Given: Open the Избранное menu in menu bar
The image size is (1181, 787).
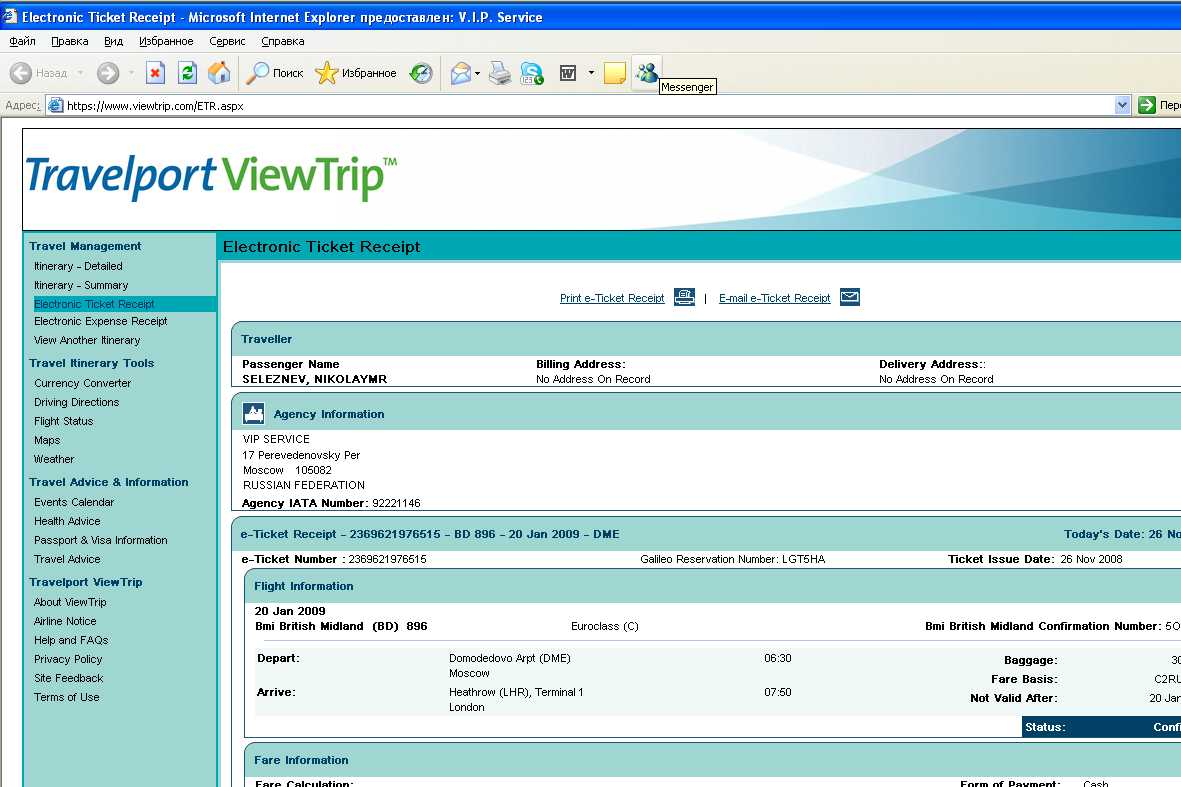Looking at the screenshot, I should pyautogui.click(x=166, y=41).
